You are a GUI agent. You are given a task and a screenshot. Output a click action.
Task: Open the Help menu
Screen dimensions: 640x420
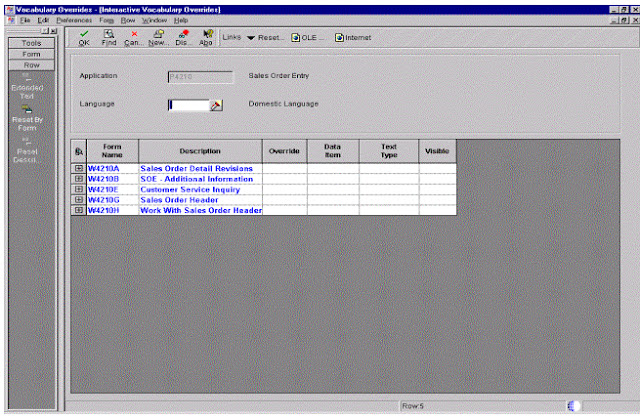click(181, 20)
